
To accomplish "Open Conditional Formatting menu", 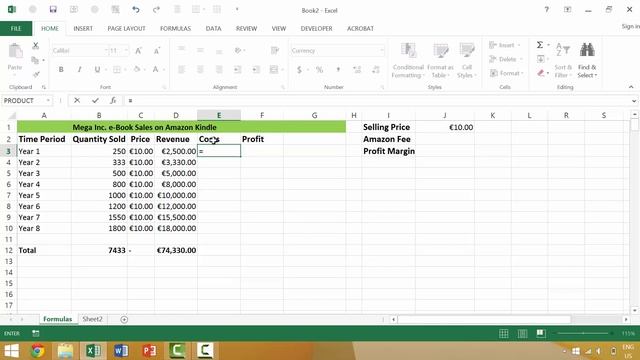I will [408, 60].
